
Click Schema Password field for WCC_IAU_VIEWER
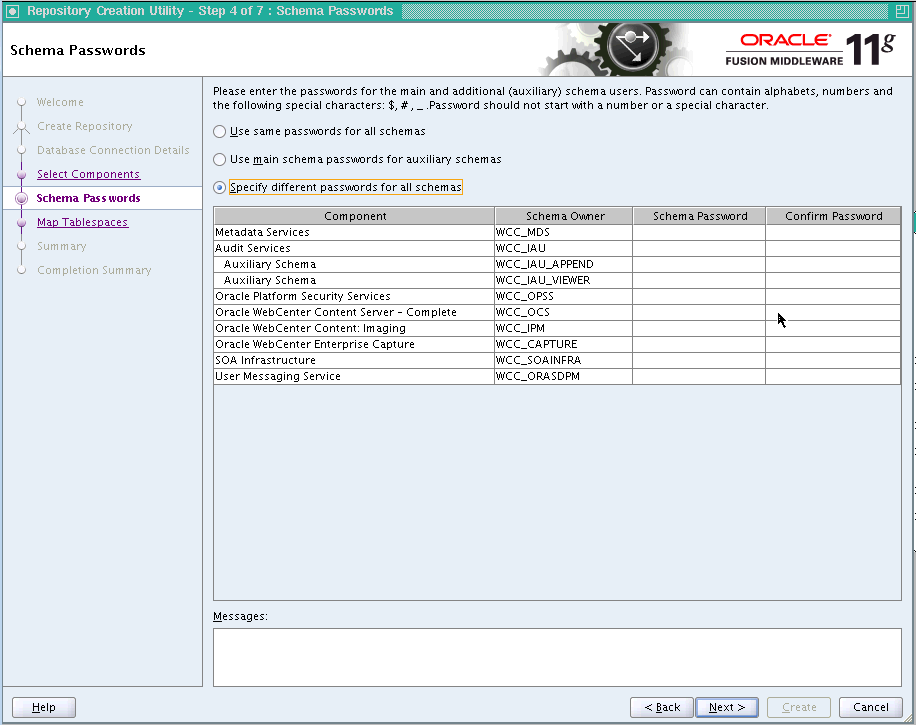click(699, 280)
